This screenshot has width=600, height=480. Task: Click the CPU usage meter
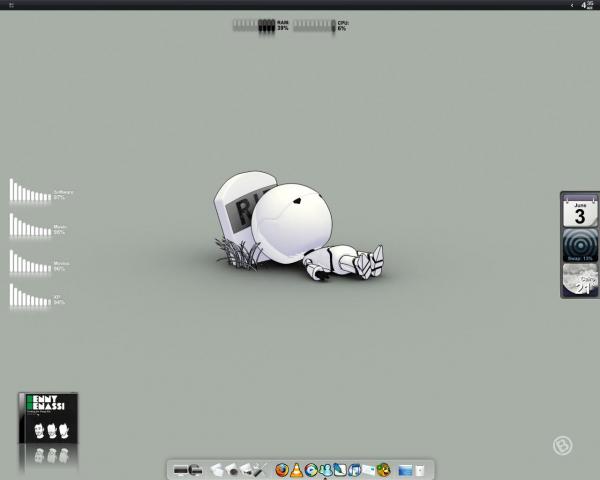click(321, 26)
